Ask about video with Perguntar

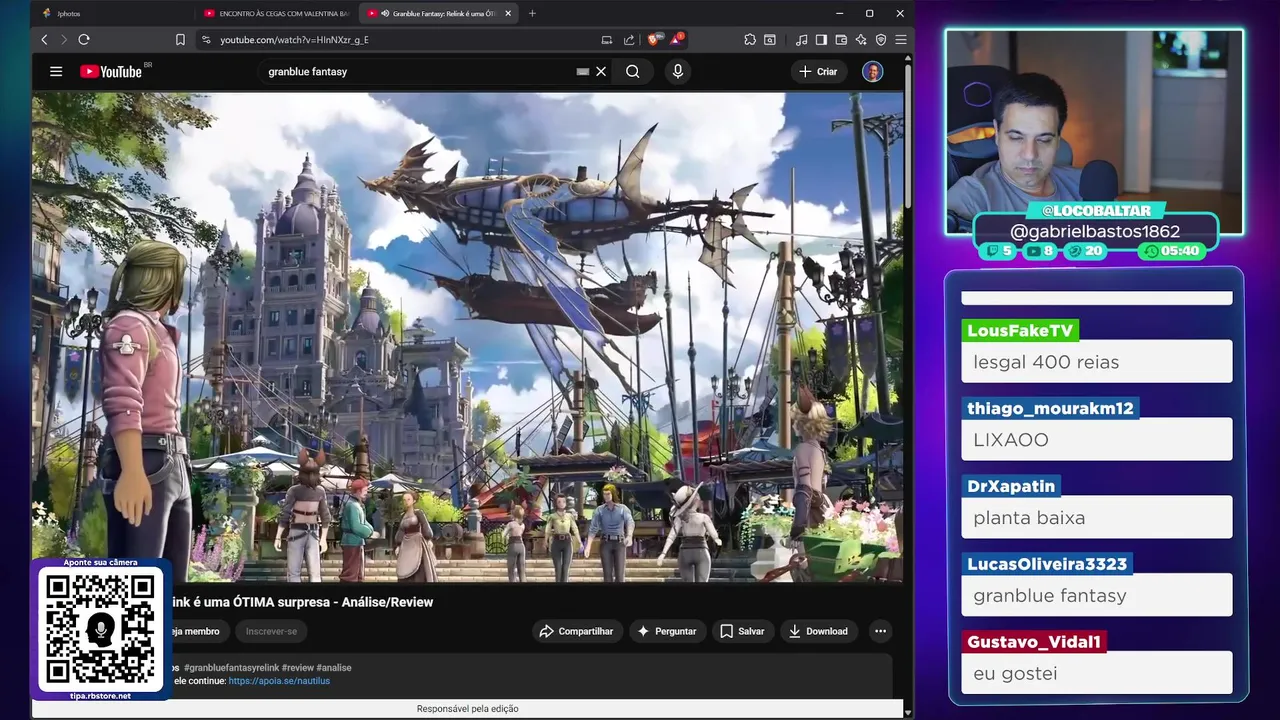[x=667, y=631]
